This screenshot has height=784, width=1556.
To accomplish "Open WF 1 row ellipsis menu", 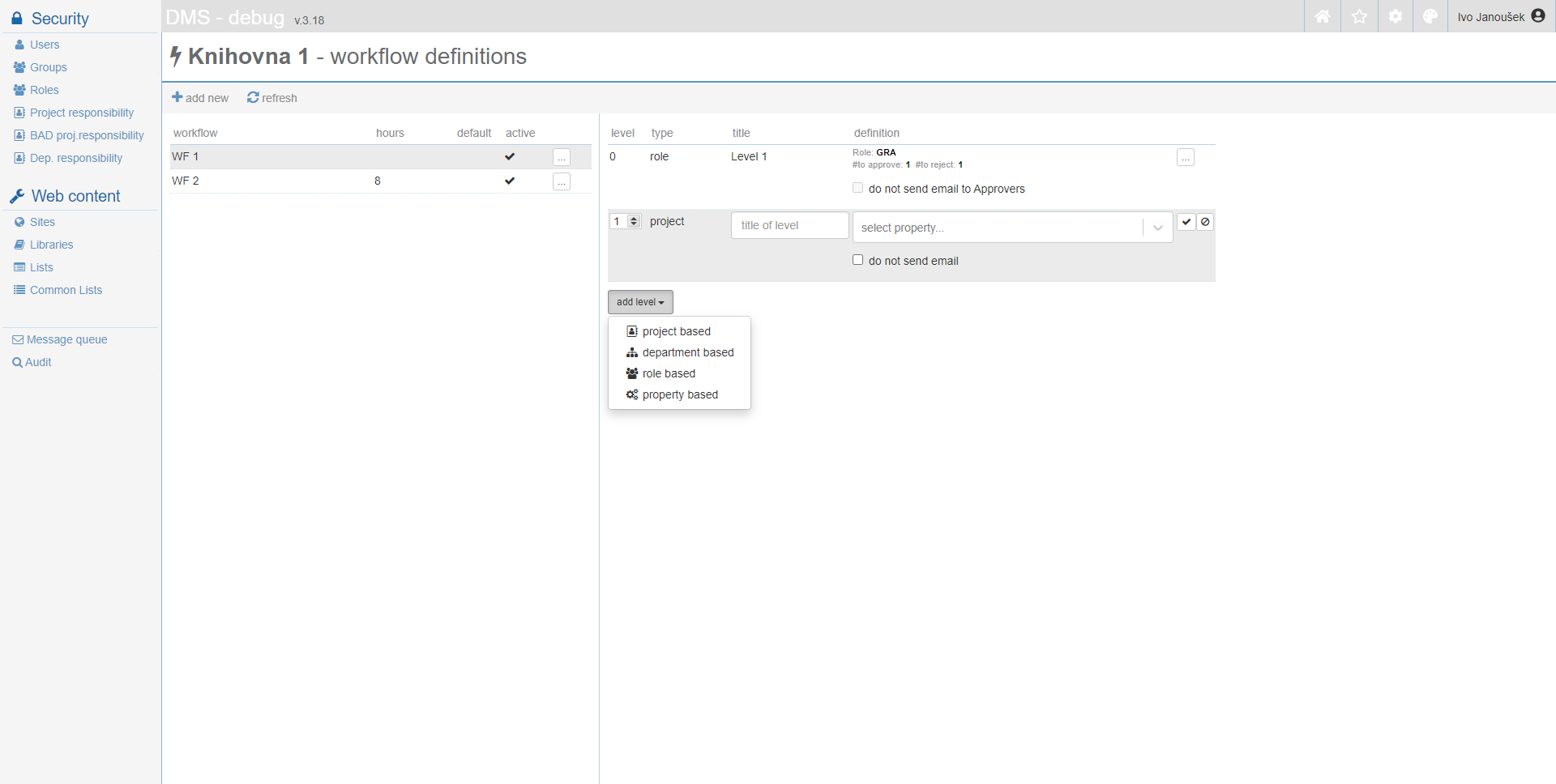I will (562, 157).
